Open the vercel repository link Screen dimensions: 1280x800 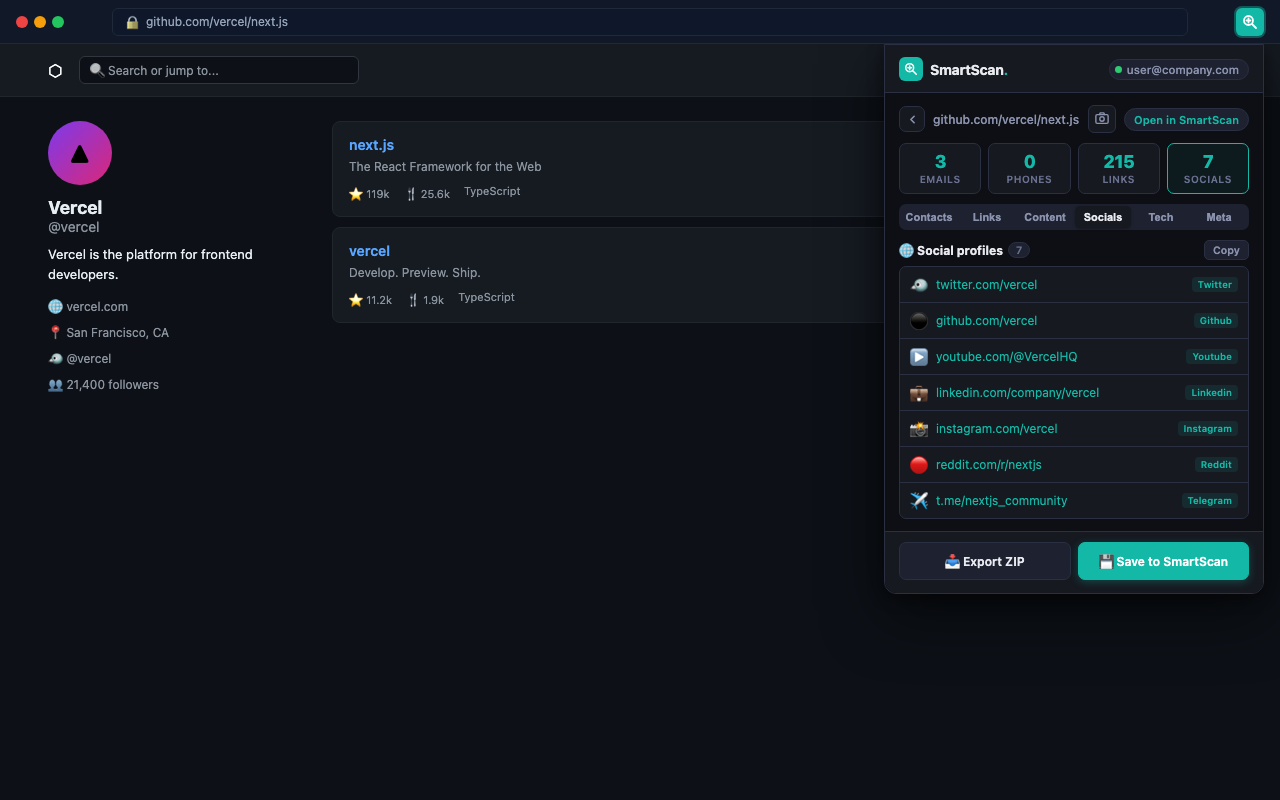point(369,251)
